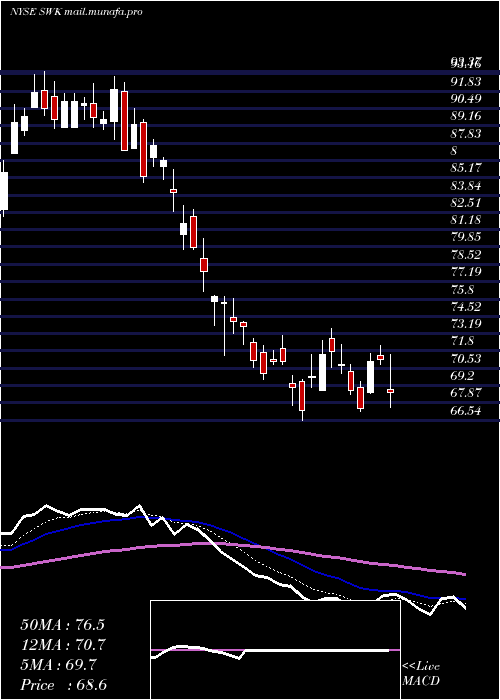Image resolution: width=500 pixels, height=700 pixels.
Task: Click the 91.83 price axis label
Action: coord(466,82)
